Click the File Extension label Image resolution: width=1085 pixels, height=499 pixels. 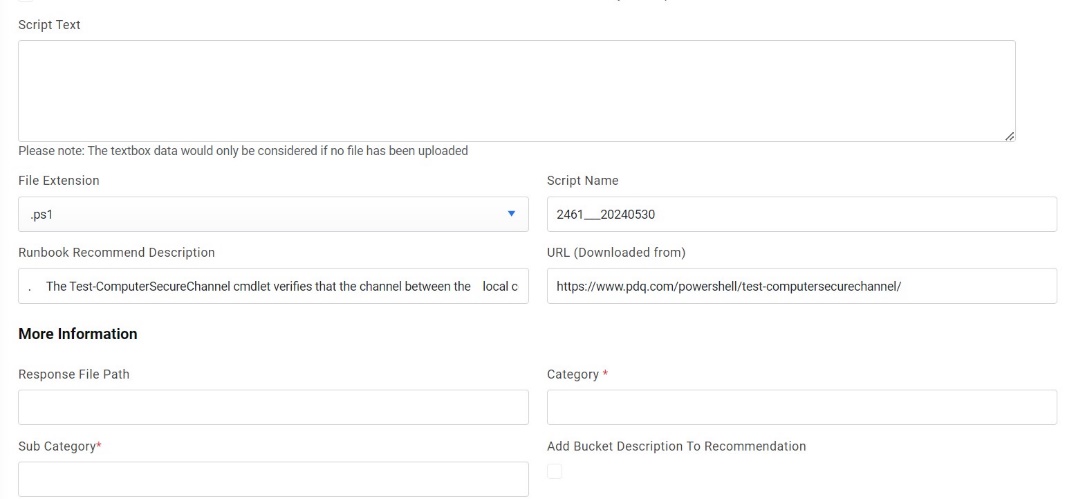[x=59, y=181]
